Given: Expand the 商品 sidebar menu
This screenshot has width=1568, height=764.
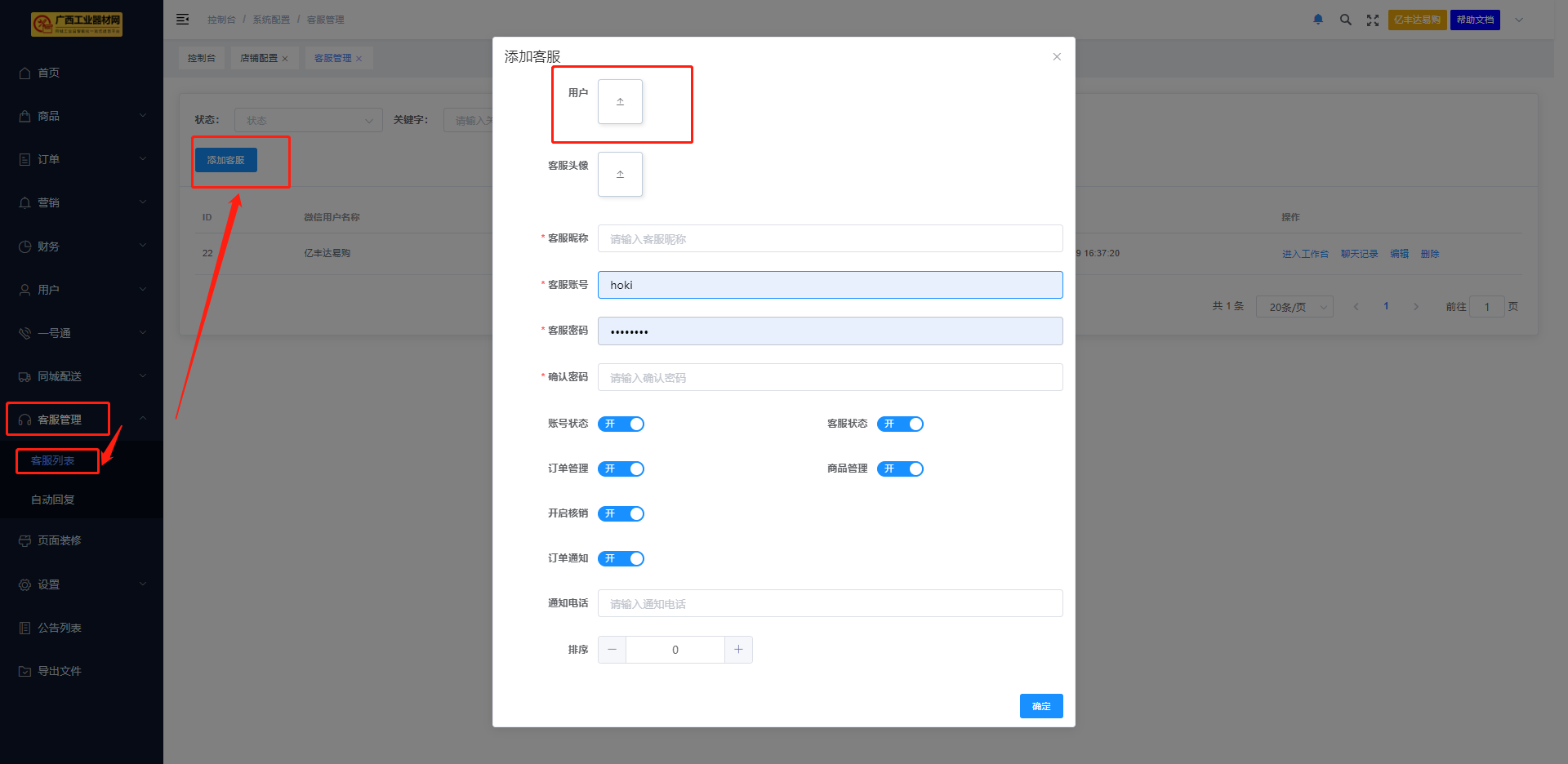Looking at the screenshot, I should click(x=82, y=116).
